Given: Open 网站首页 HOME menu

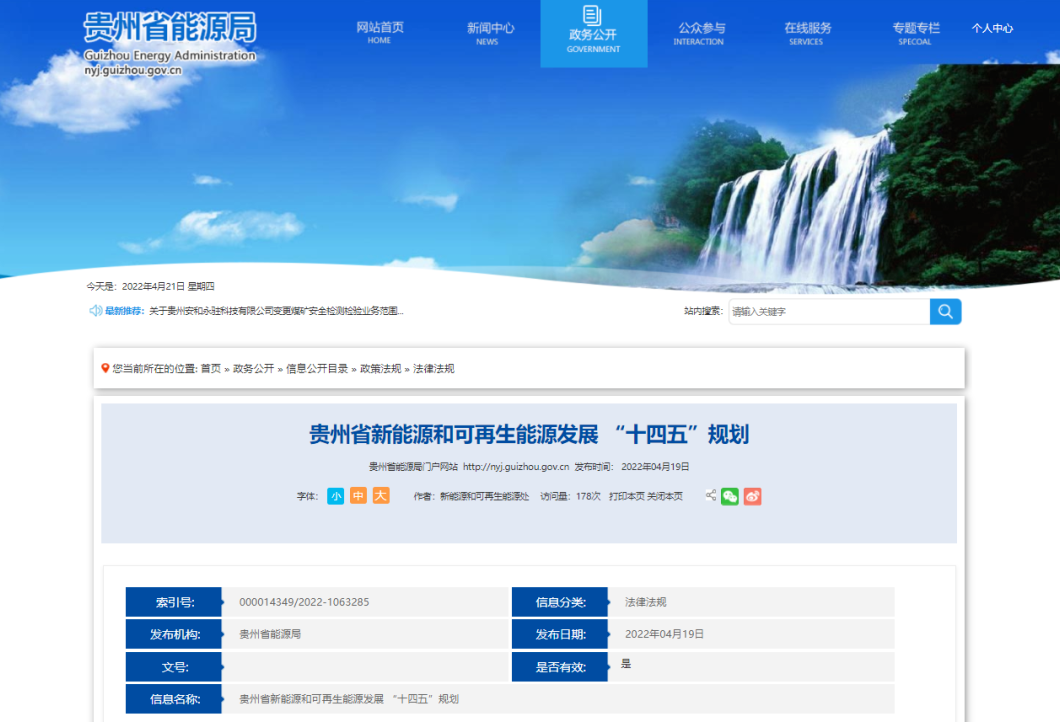Looking at the screenshot, I should pyautogui.click(x=379, y=32).
